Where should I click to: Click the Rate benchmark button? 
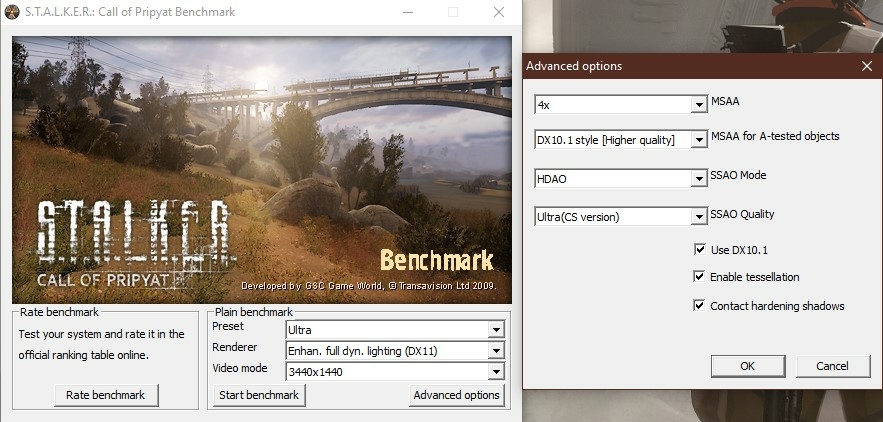tap(106, 395)
